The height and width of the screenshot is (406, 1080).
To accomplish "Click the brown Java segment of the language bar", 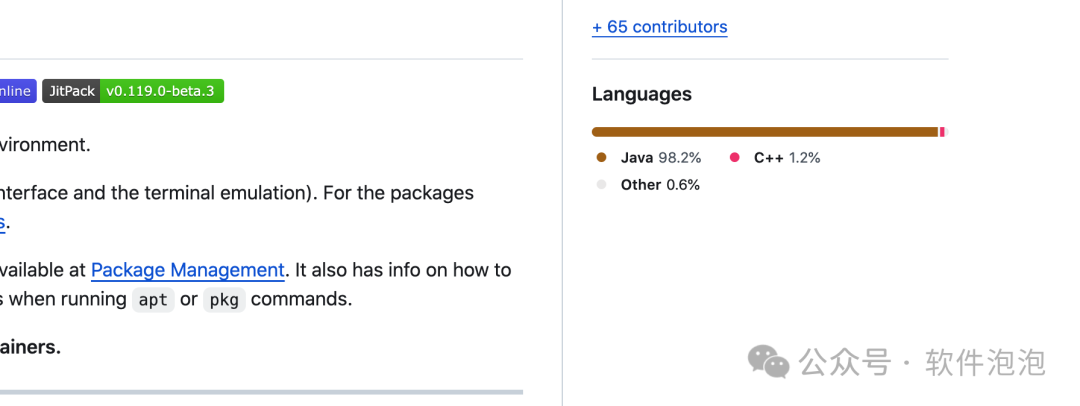I will click(x=765, y=132).
